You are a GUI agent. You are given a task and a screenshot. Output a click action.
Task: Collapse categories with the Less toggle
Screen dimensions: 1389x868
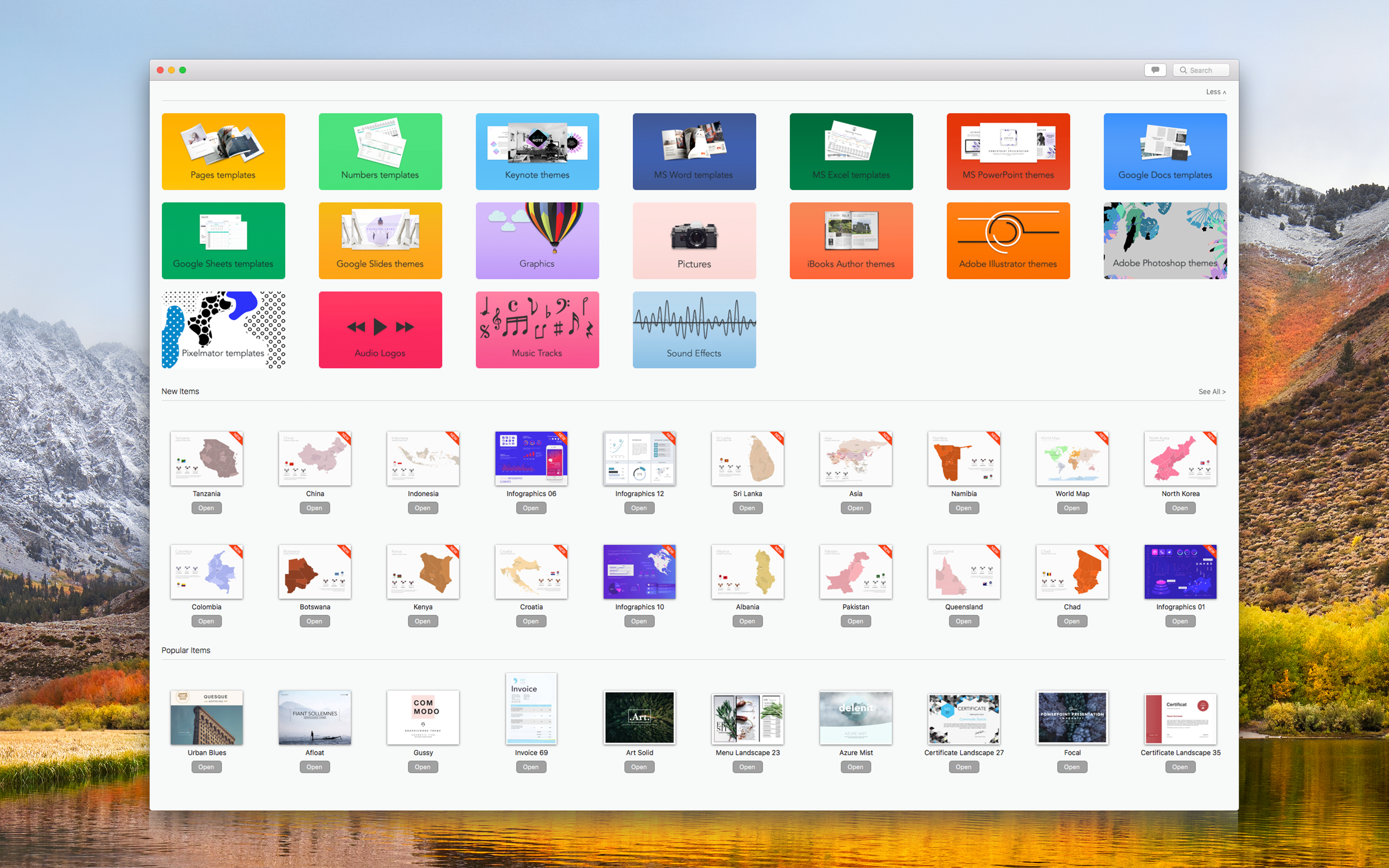point(1215,92)
